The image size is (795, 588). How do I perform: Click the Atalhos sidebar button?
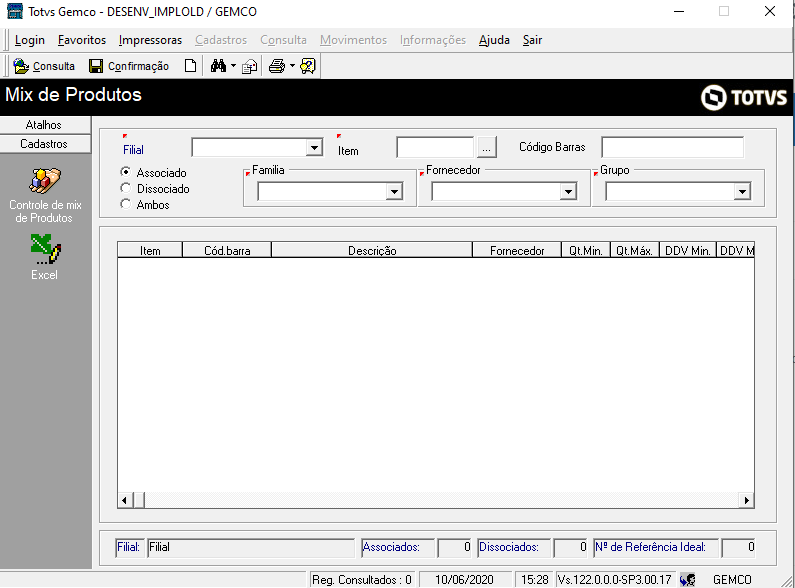pos(45,125)
